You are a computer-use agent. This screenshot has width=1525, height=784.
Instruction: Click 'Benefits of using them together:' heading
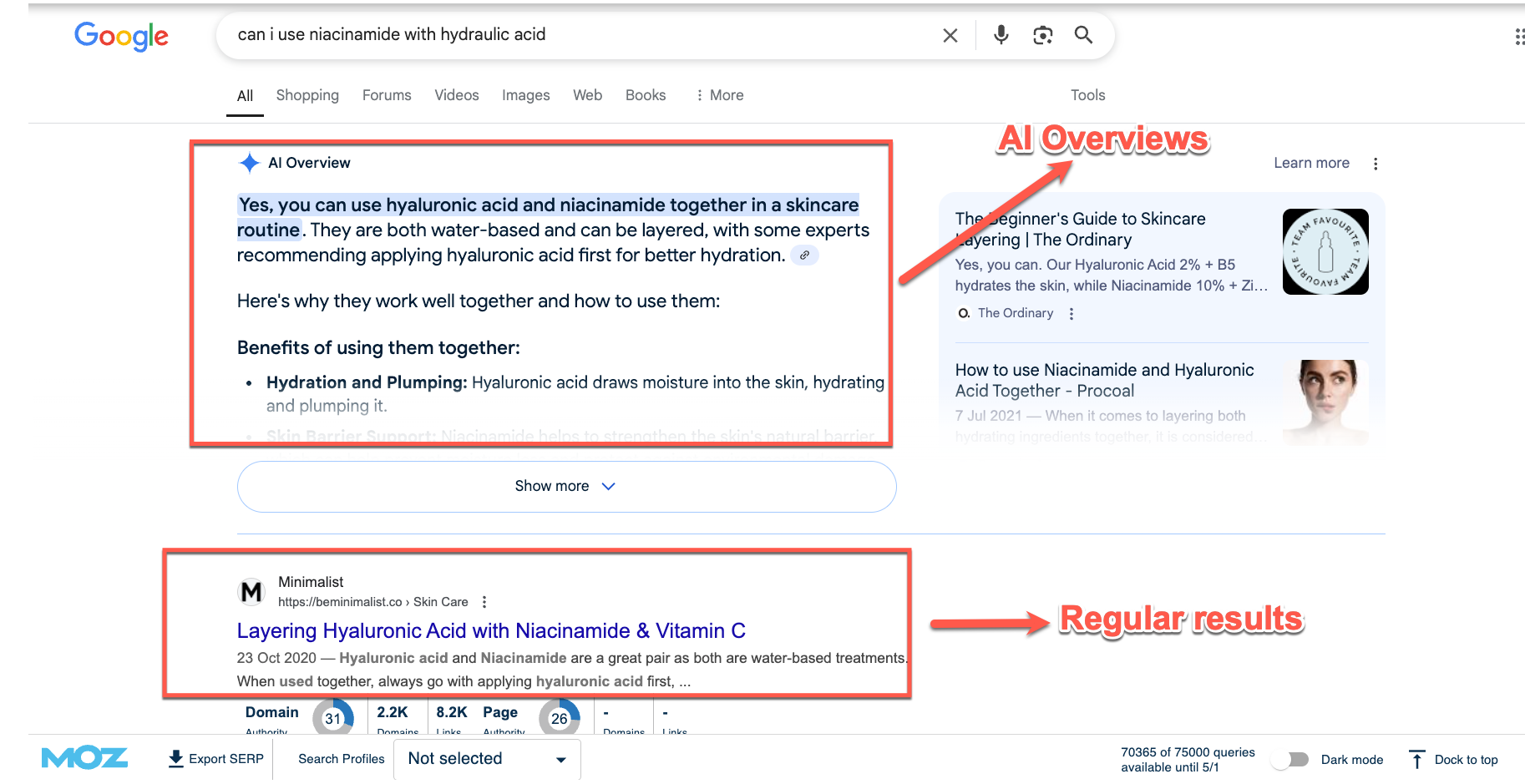point(378,348)
